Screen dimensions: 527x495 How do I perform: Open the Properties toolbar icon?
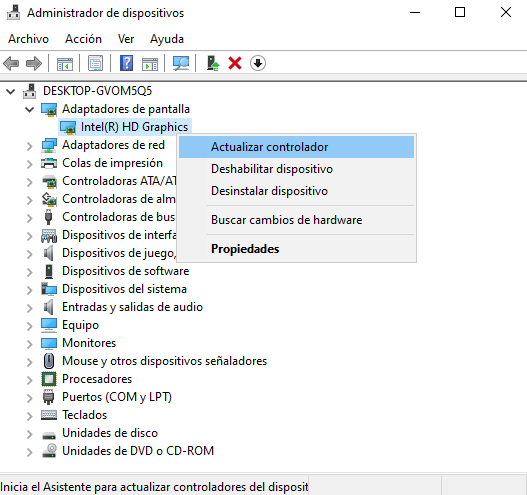95,63
